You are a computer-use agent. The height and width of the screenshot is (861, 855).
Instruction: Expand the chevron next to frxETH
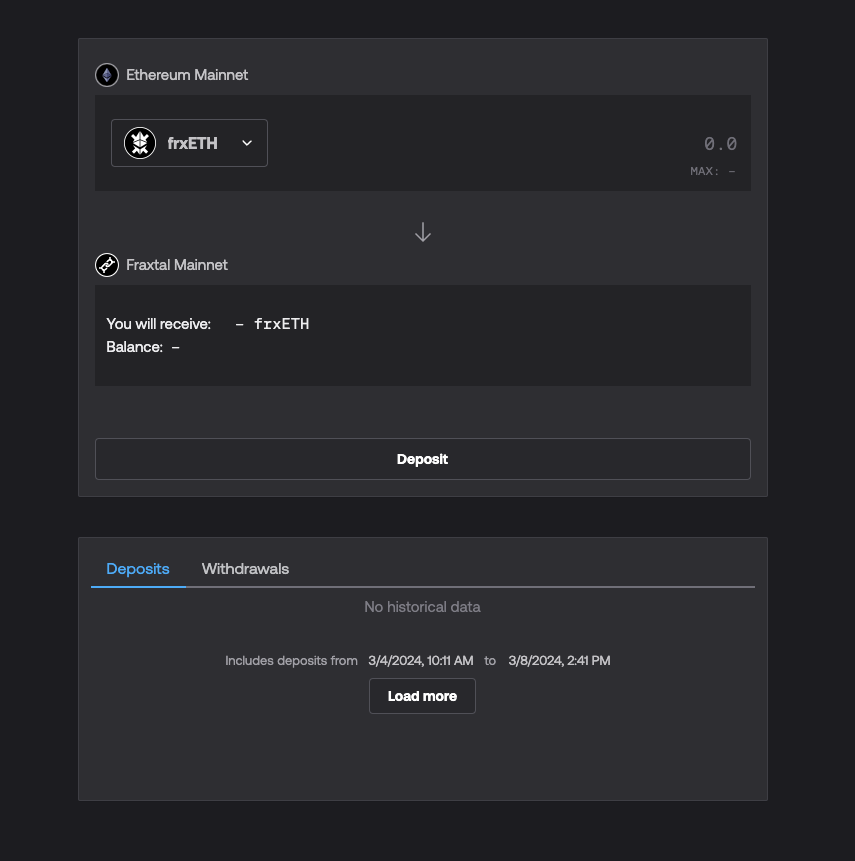[247, 143]
